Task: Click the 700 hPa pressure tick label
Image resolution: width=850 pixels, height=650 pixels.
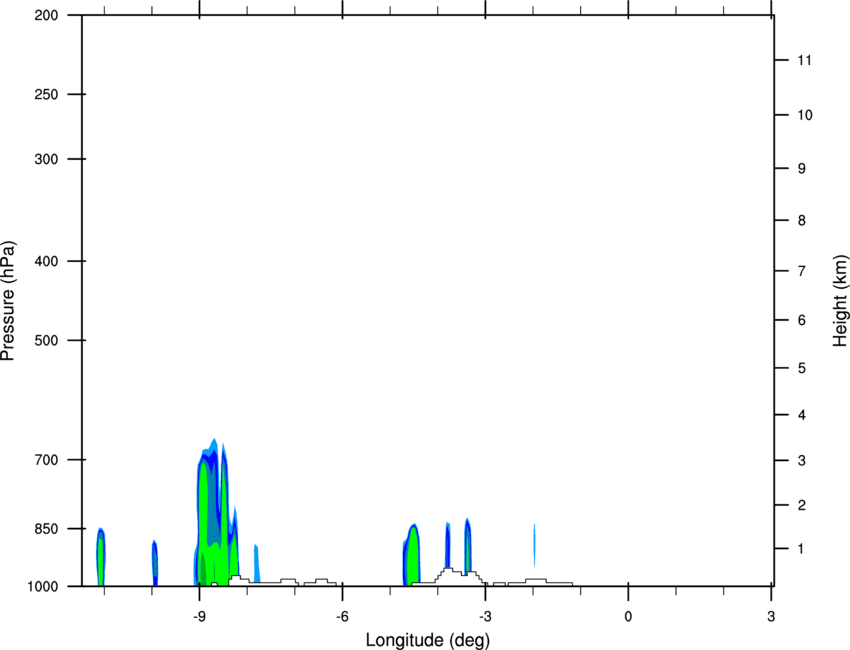Action: (x=46, y=460)
